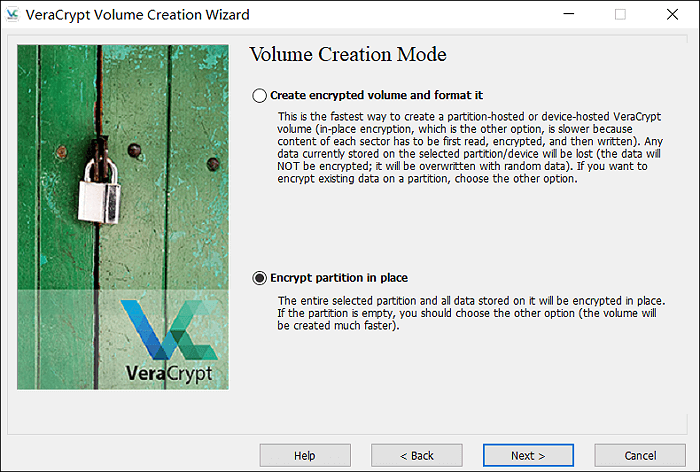Click the Volume Creation Mode heading
Screen dimensions: 700x472
pyautogui.click(x=347, y=54)
